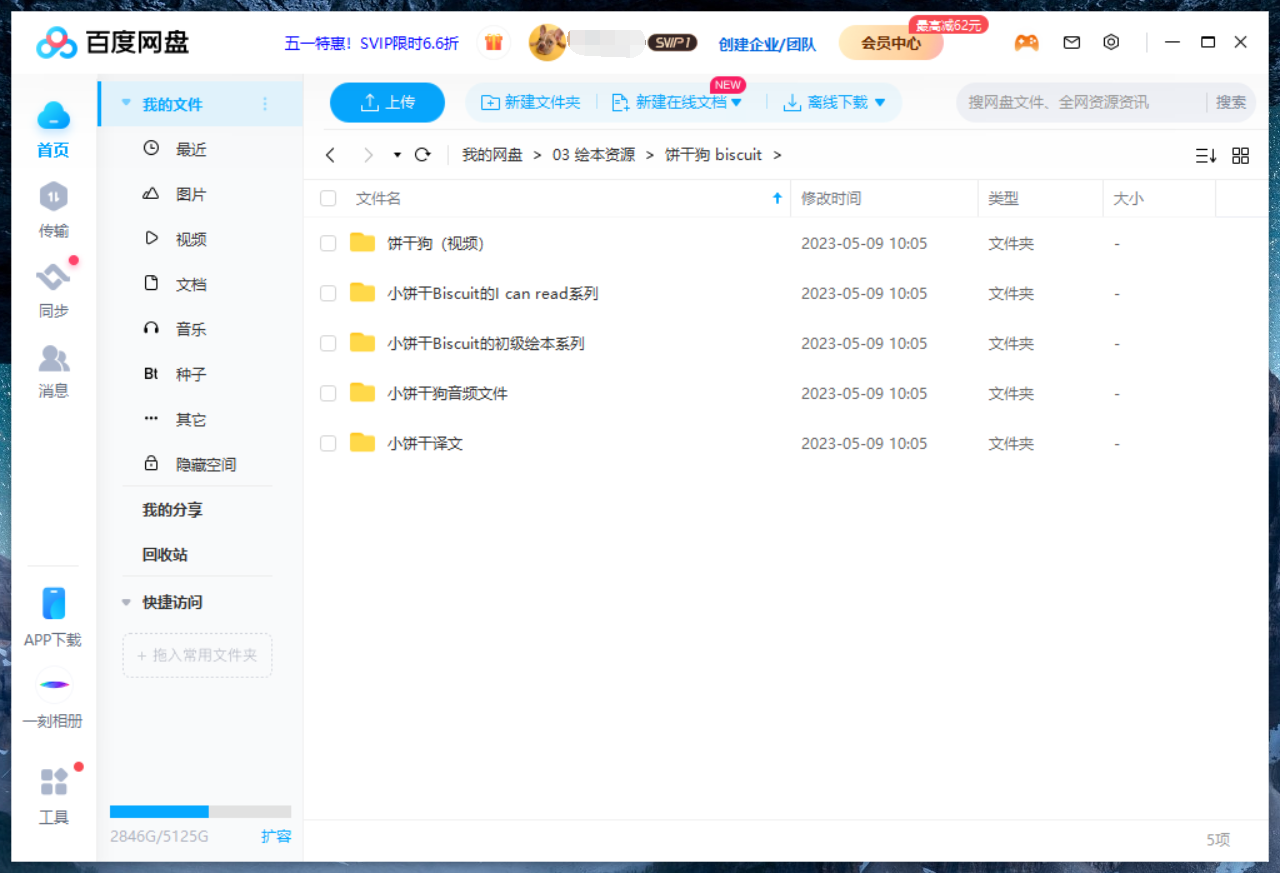The height and width of the screenshot is (873, 1280).
Task: Expand the 离线下载 dropdown
Action: click(x=878, y=102)
